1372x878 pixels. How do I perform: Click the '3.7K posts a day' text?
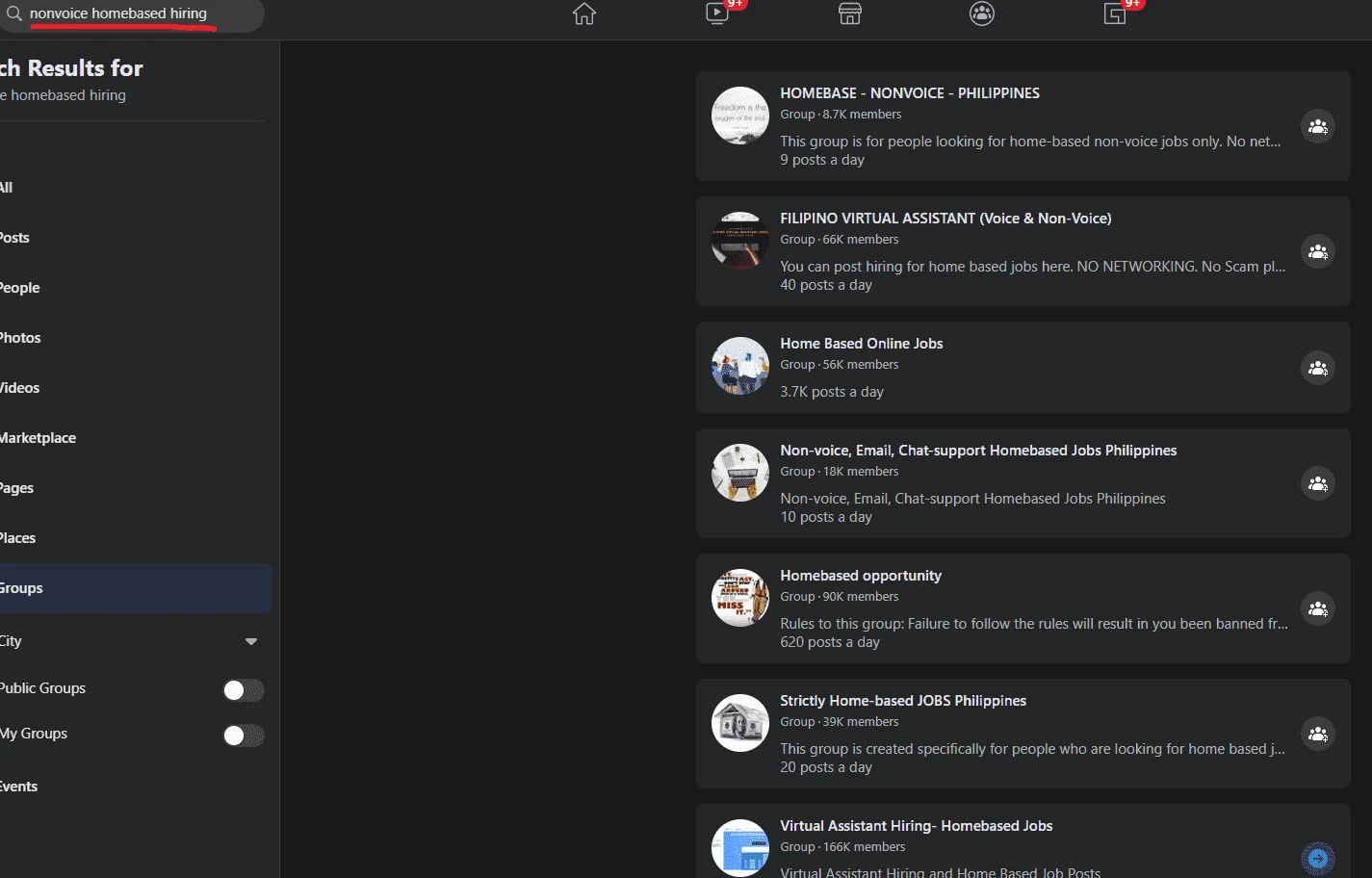click(832, 392)
